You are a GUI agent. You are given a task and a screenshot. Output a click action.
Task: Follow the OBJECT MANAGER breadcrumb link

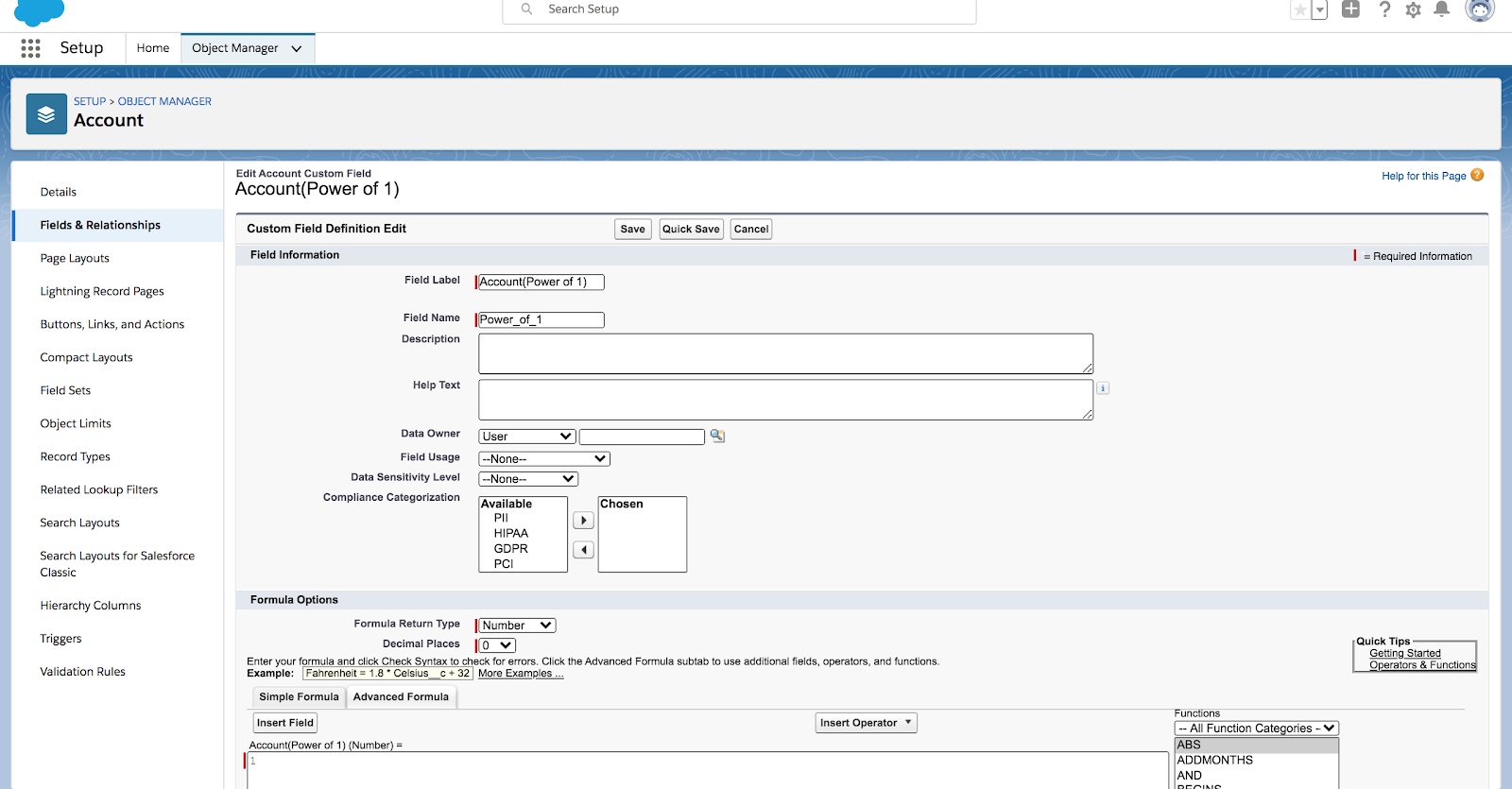click(x=164, y=101)
